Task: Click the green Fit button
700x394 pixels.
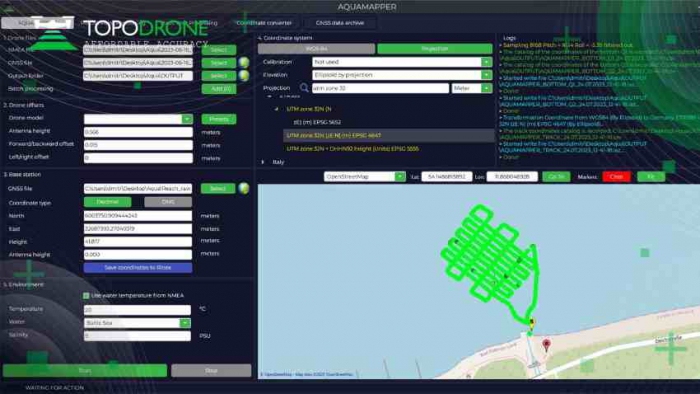Action: point(651,177)
